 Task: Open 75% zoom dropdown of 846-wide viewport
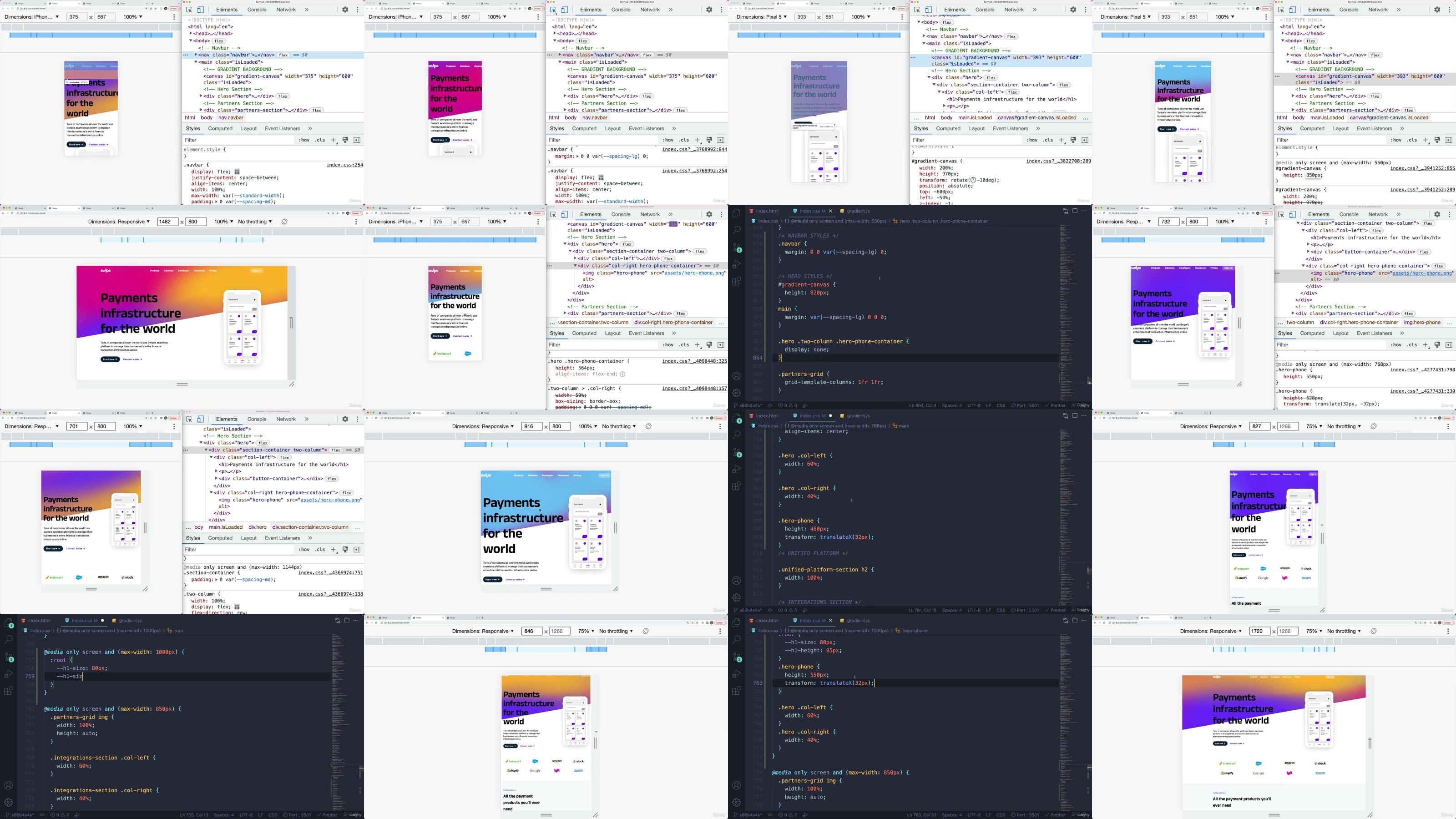[586, 632]
